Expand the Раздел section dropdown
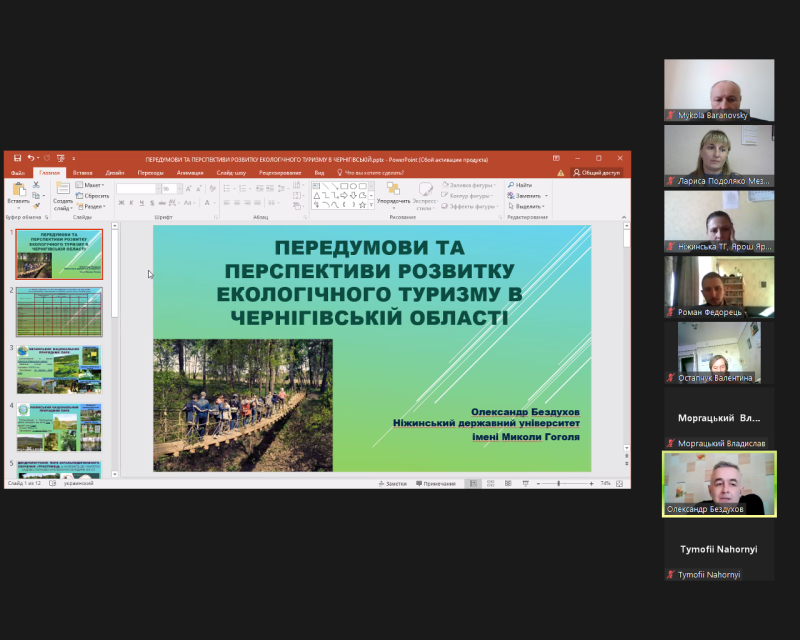 94,206
